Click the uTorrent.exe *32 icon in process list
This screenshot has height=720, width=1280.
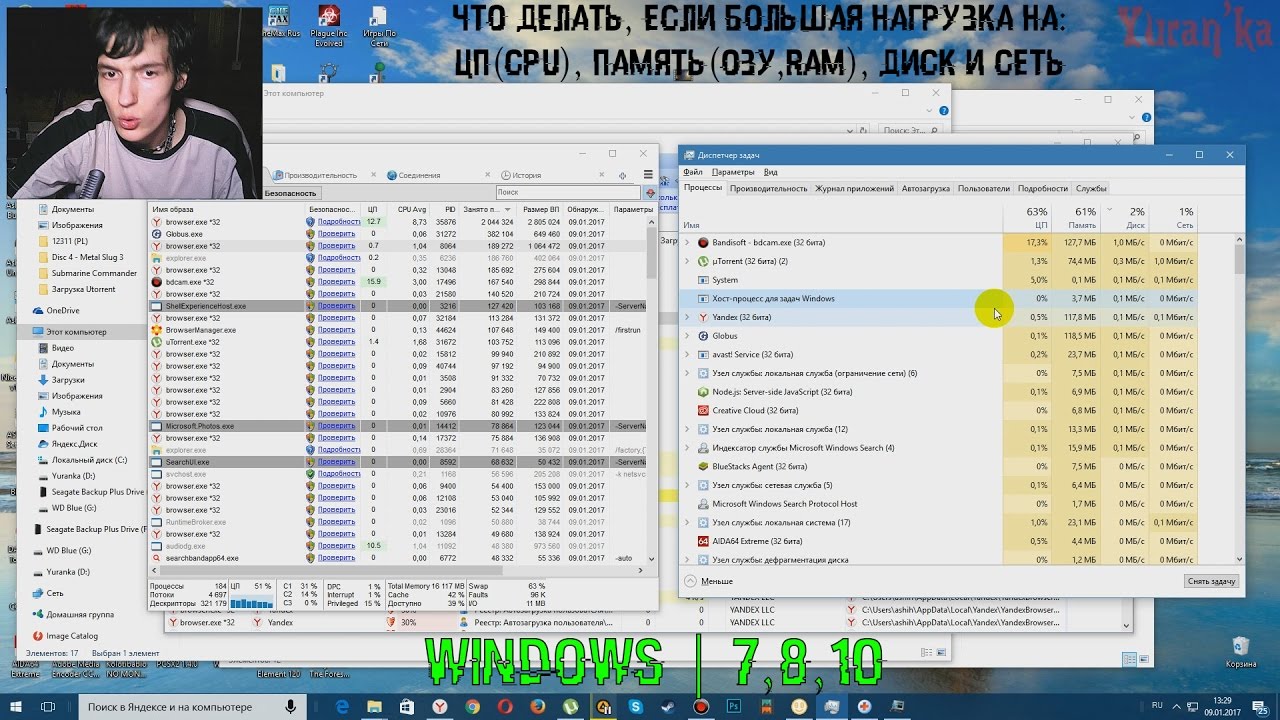pyautogui.click(x=156, y=342)
